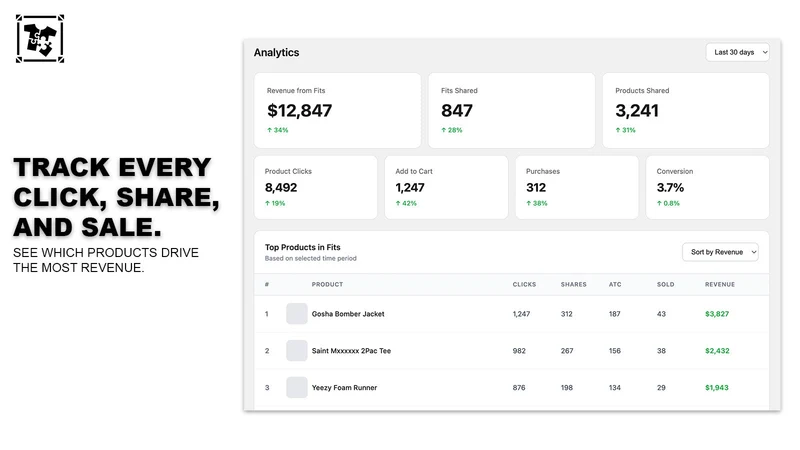800x450 pixels.
Task: Sort by the SHARES column header
Action: (573, 284)
